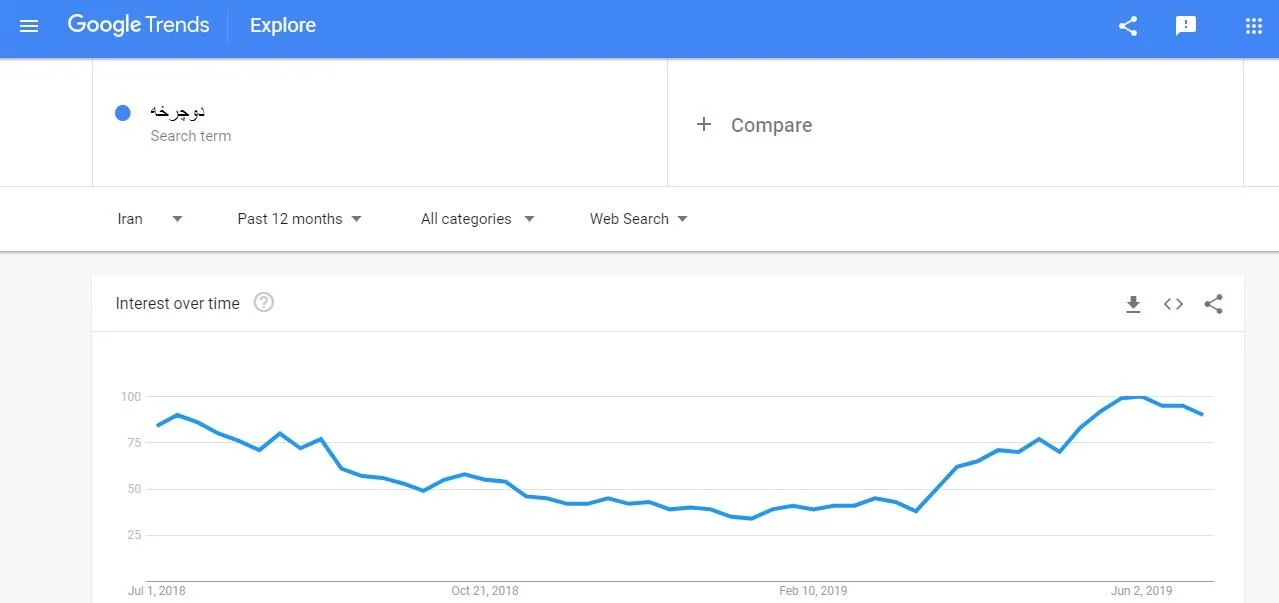The height and width of the screenshot is (603, 1279).
Task: Click the share icon in header
Action: coord(1128,27)
